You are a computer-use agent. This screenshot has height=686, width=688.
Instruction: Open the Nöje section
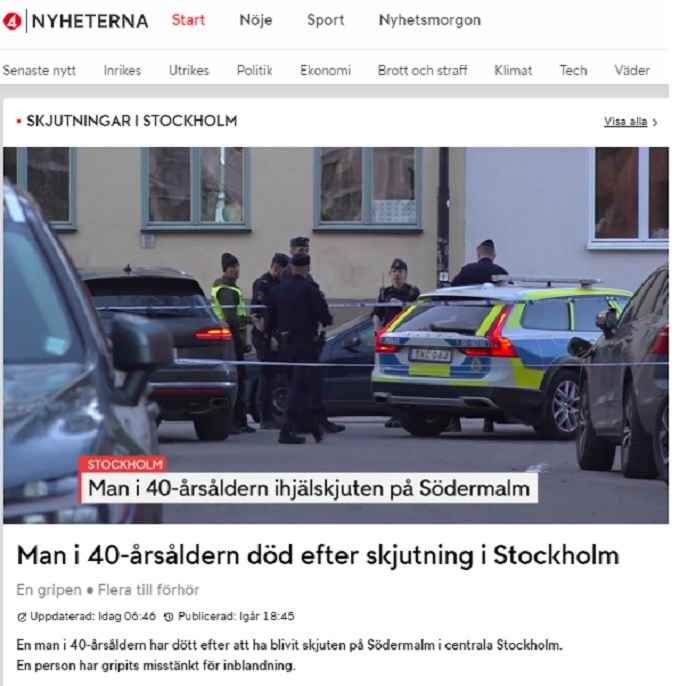pyautogui.click(x=256, y=20)
